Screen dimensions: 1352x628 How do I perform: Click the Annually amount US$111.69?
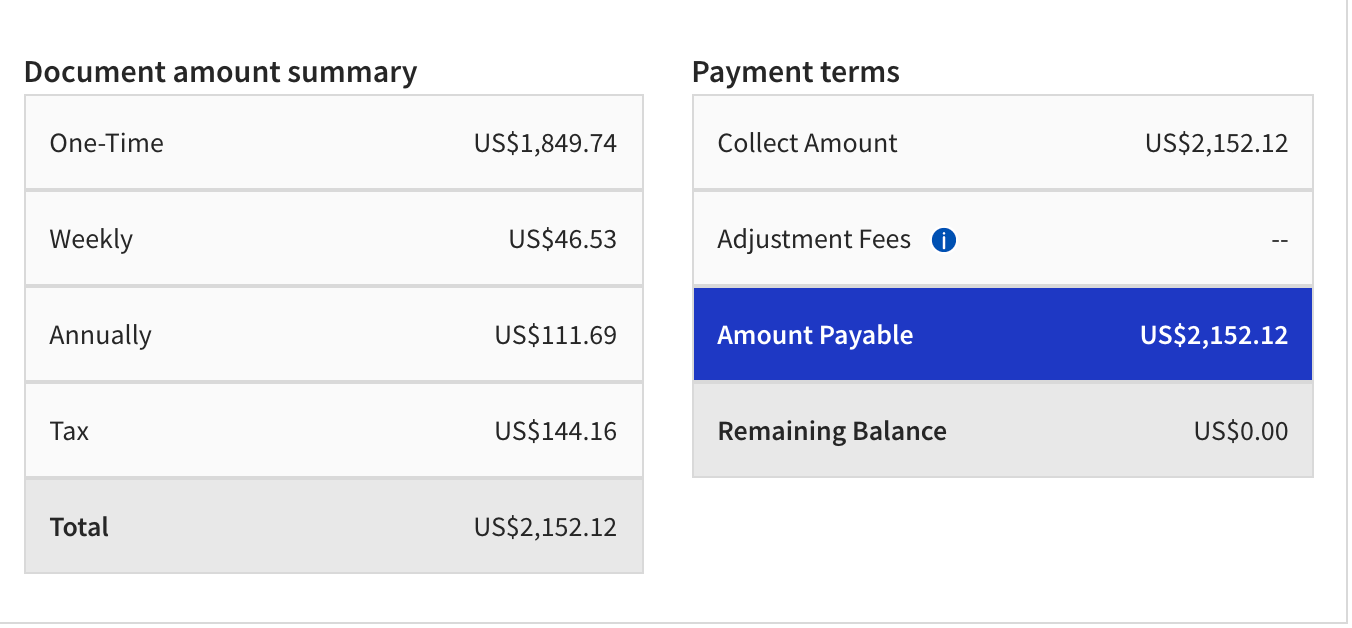coord(556,335)
